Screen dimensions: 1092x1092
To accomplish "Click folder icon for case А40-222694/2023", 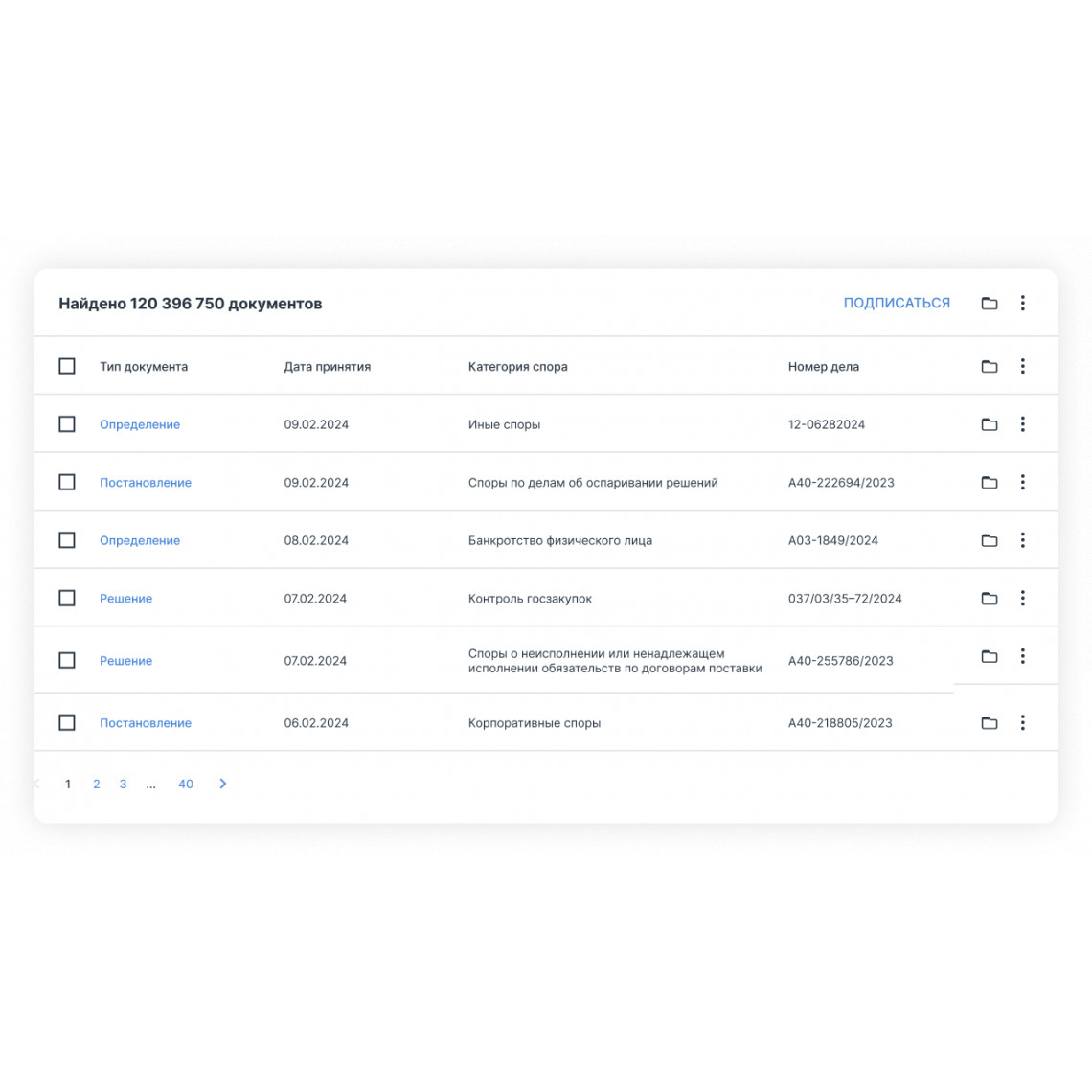I will [989, 482].
